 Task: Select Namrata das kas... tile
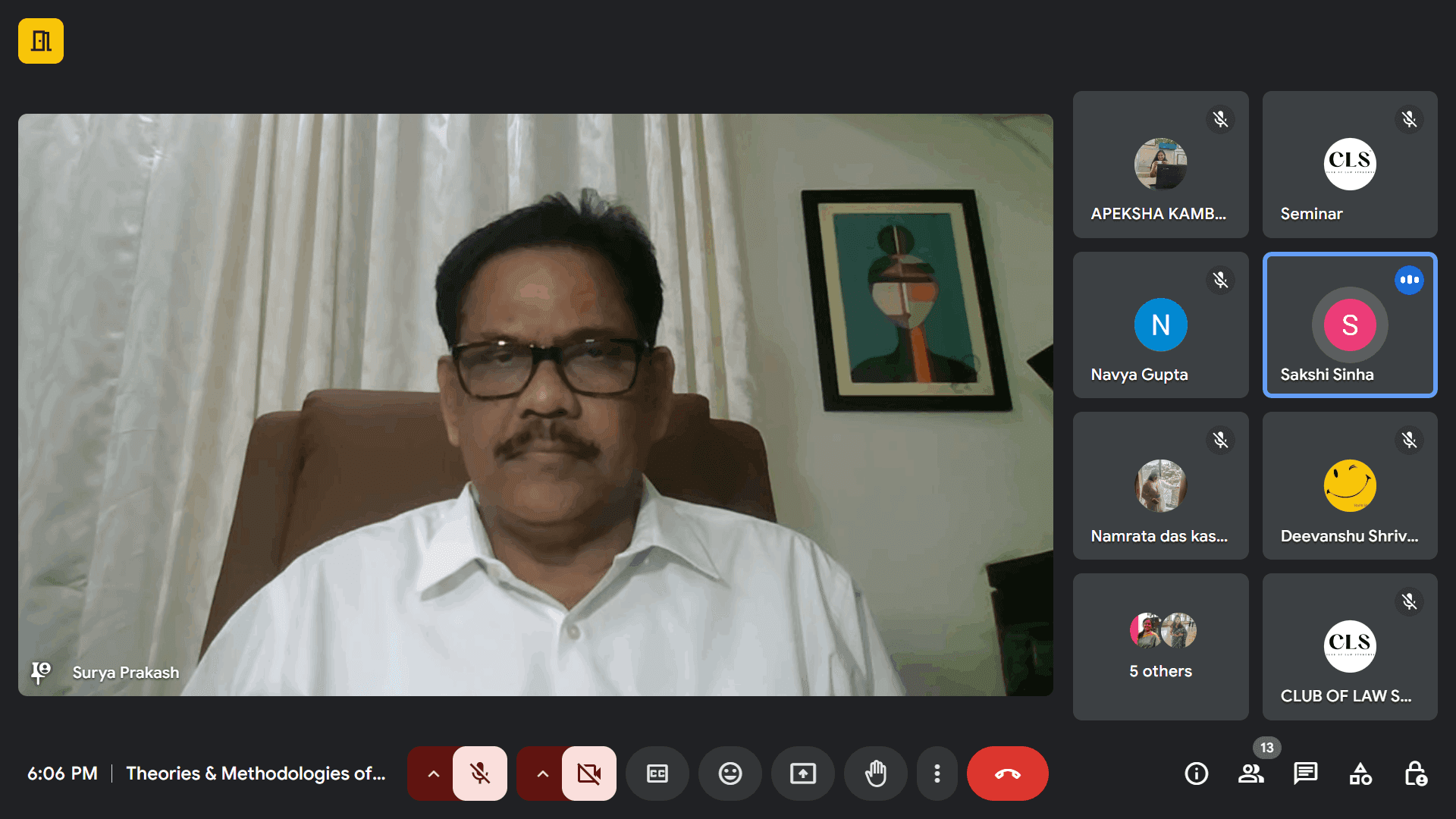[x=1160, y=486]
